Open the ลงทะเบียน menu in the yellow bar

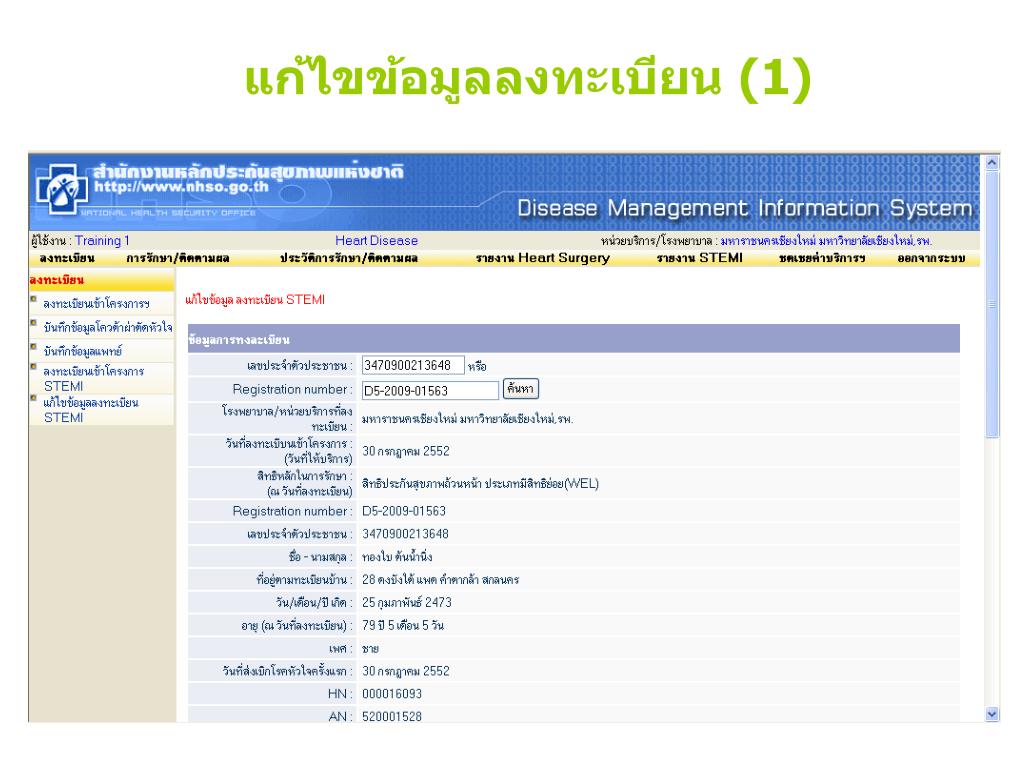67,259
